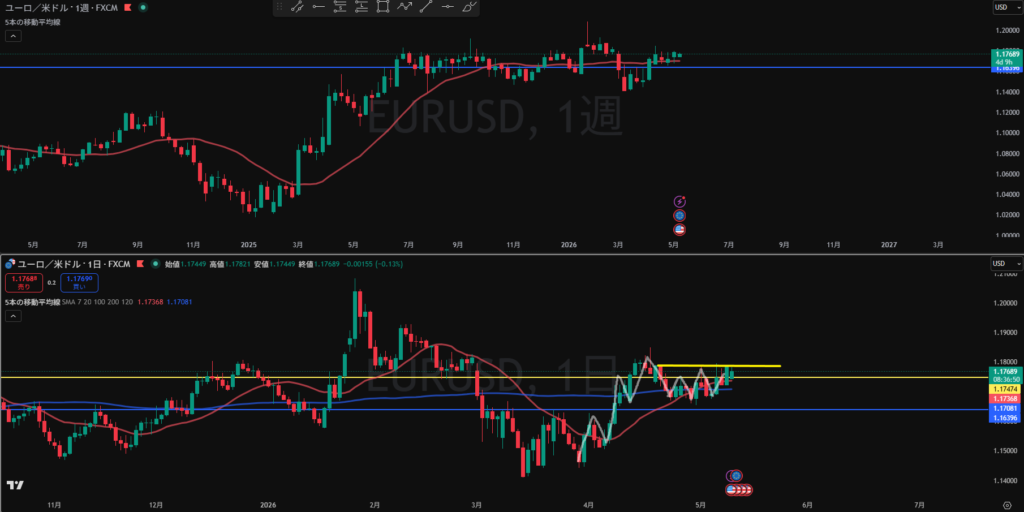
Task: Click the red flag on weekly chart
Action: point(128,7)
